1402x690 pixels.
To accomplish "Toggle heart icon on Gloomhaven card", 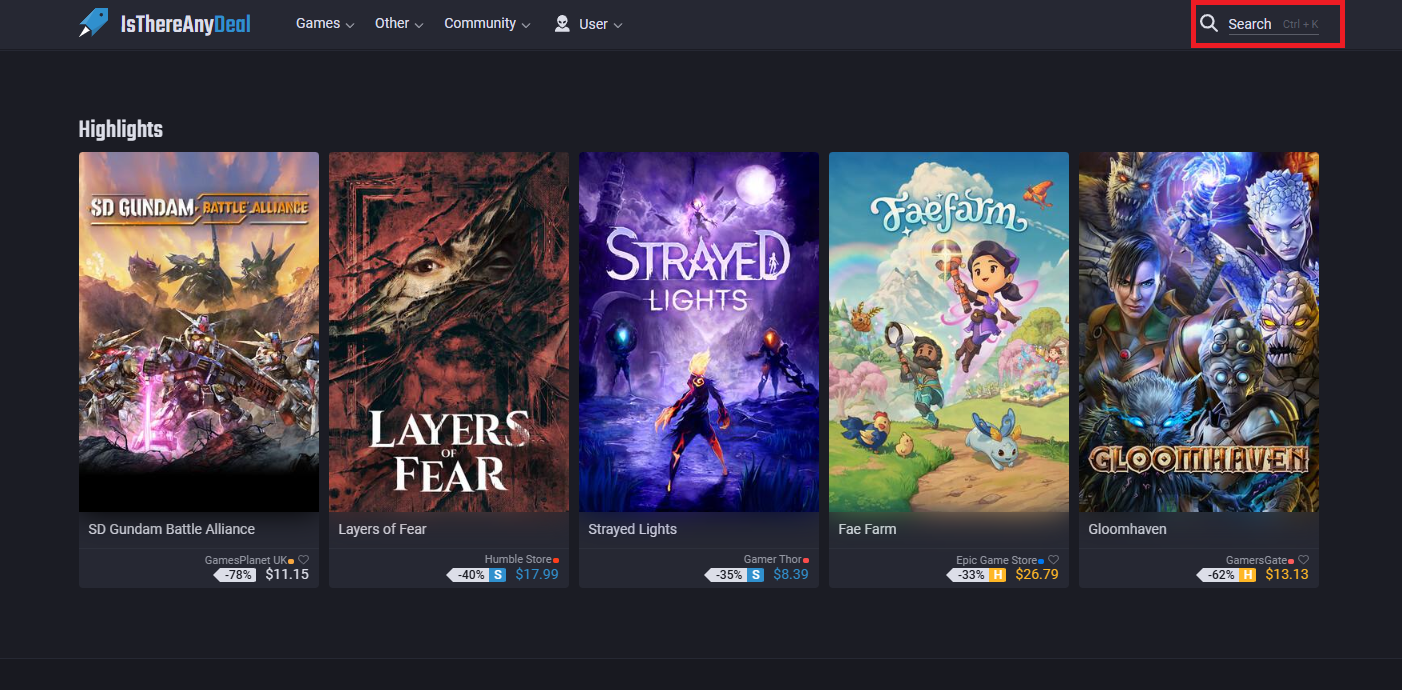I will 1304,560.
